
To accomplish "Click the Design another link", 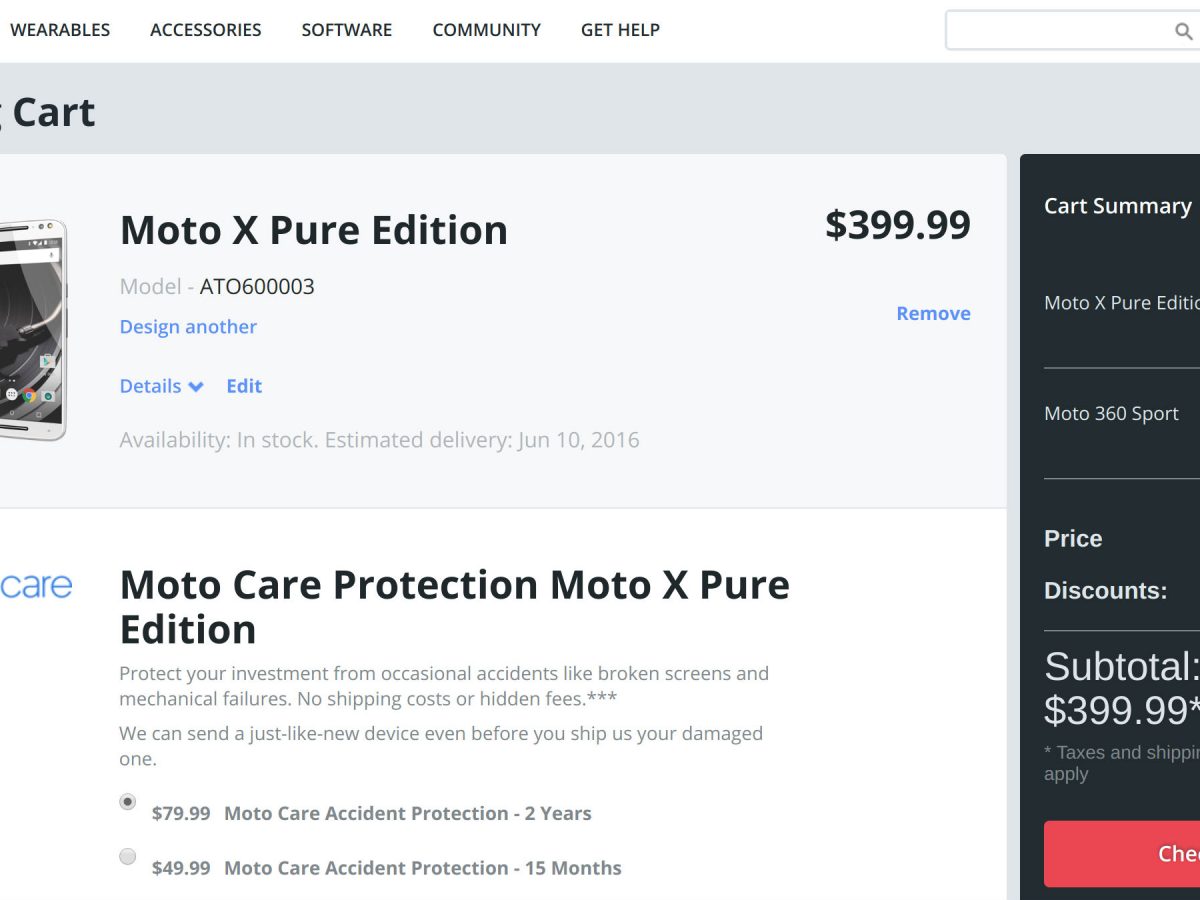I will pos(188,327).
